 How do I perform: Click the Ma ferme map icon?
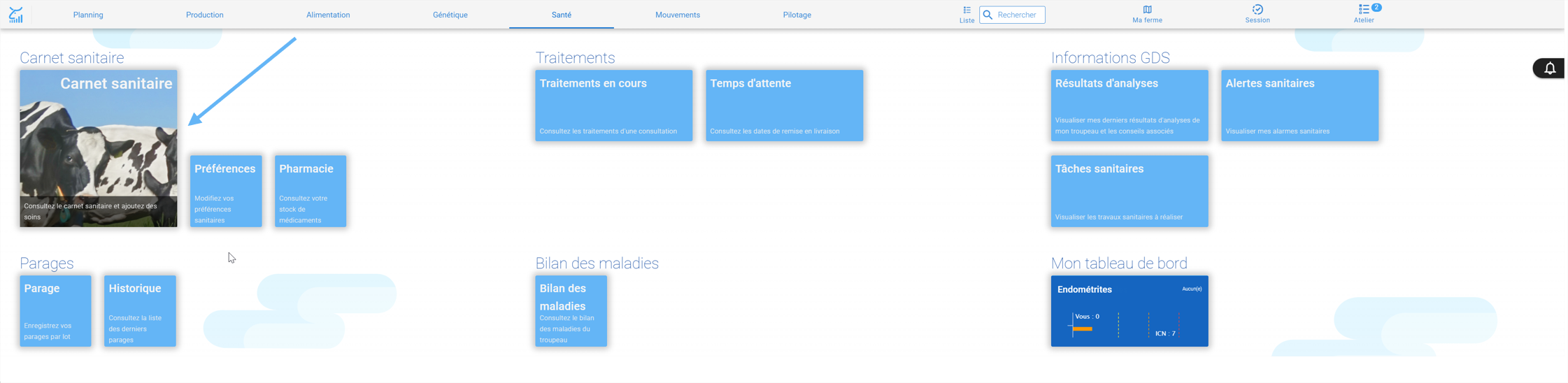pos(1147,10)
